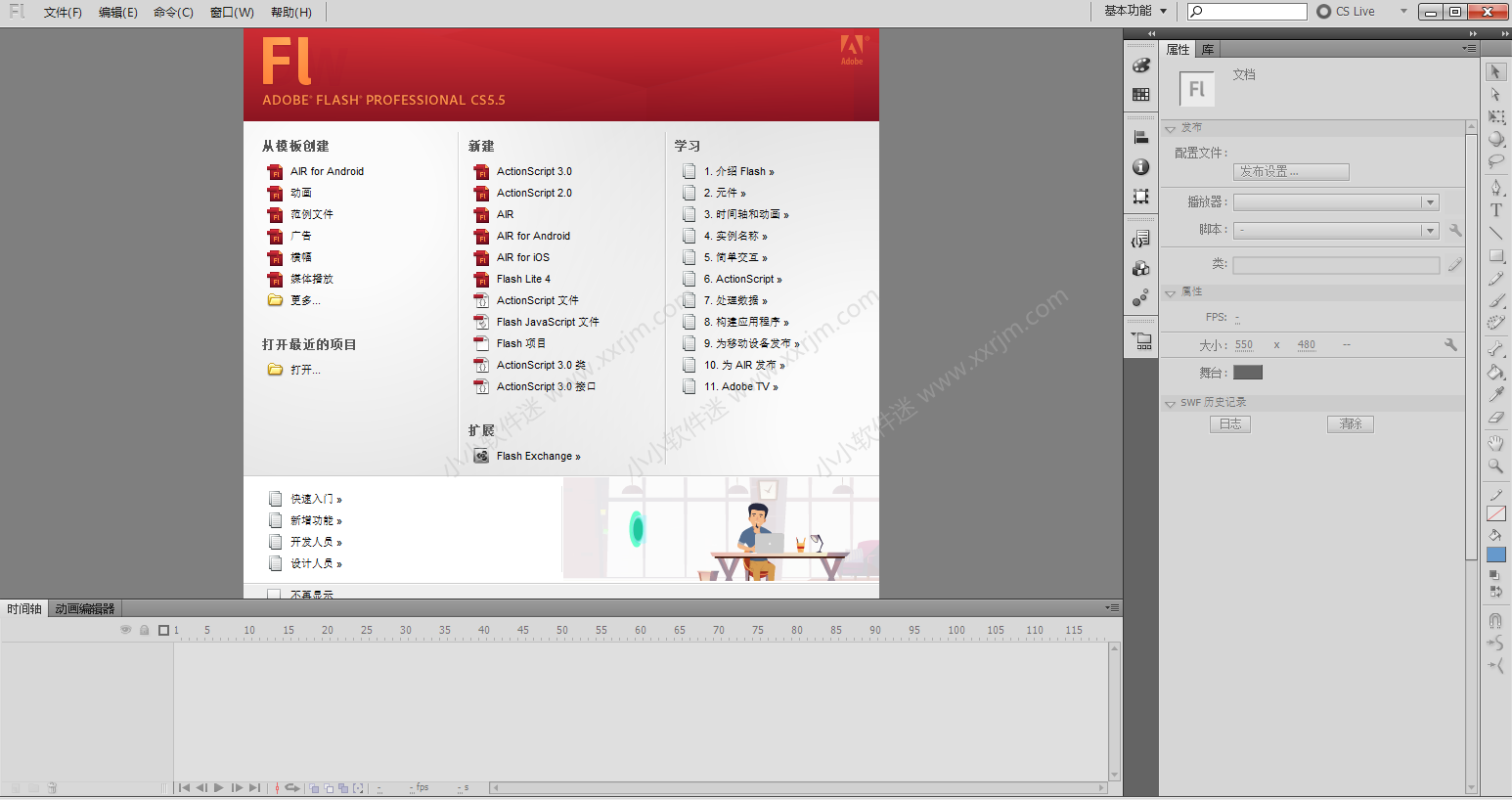This screenshot has width=1512, height=800.
Task: Open the Code Snippets panel icon
Action: [x=1140, y=240]
